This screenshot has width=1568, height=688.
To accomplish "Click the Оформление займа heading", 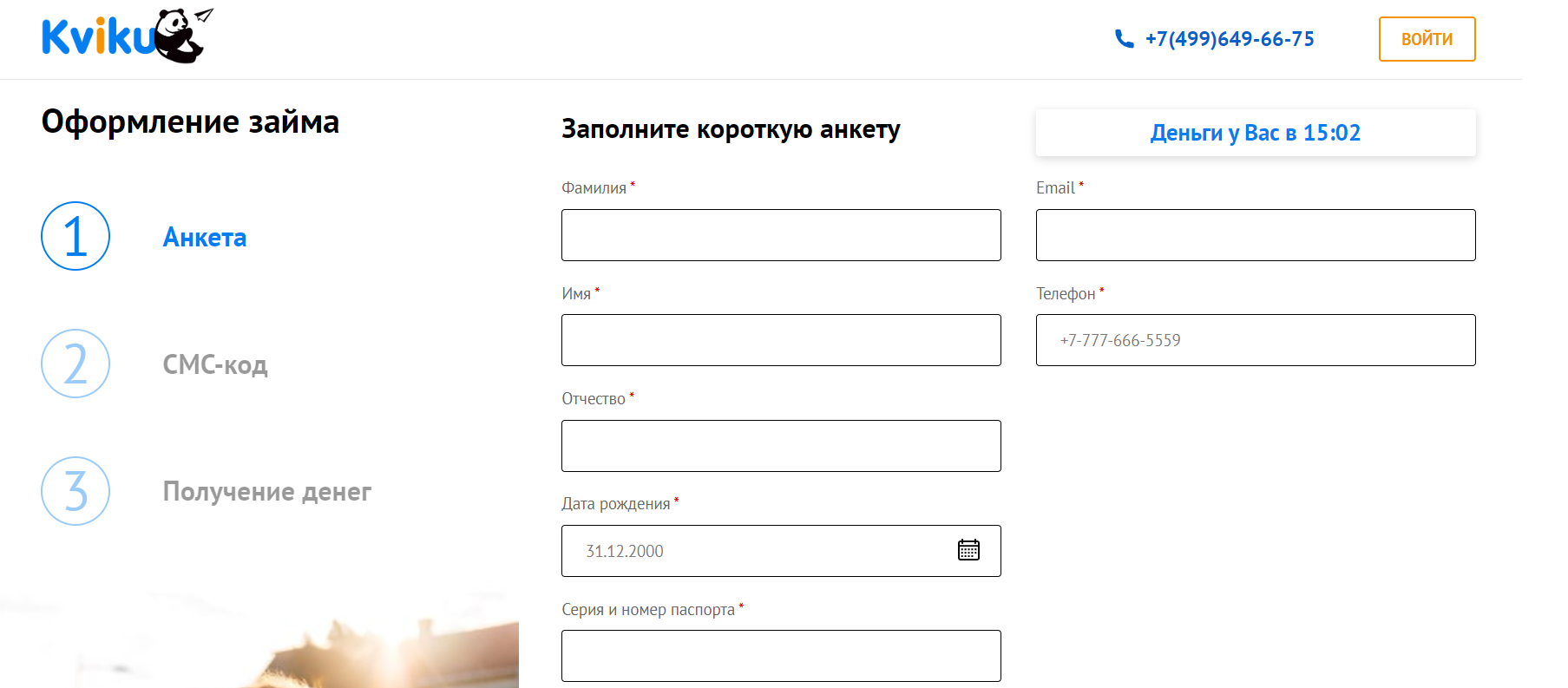I will [190, 122].
